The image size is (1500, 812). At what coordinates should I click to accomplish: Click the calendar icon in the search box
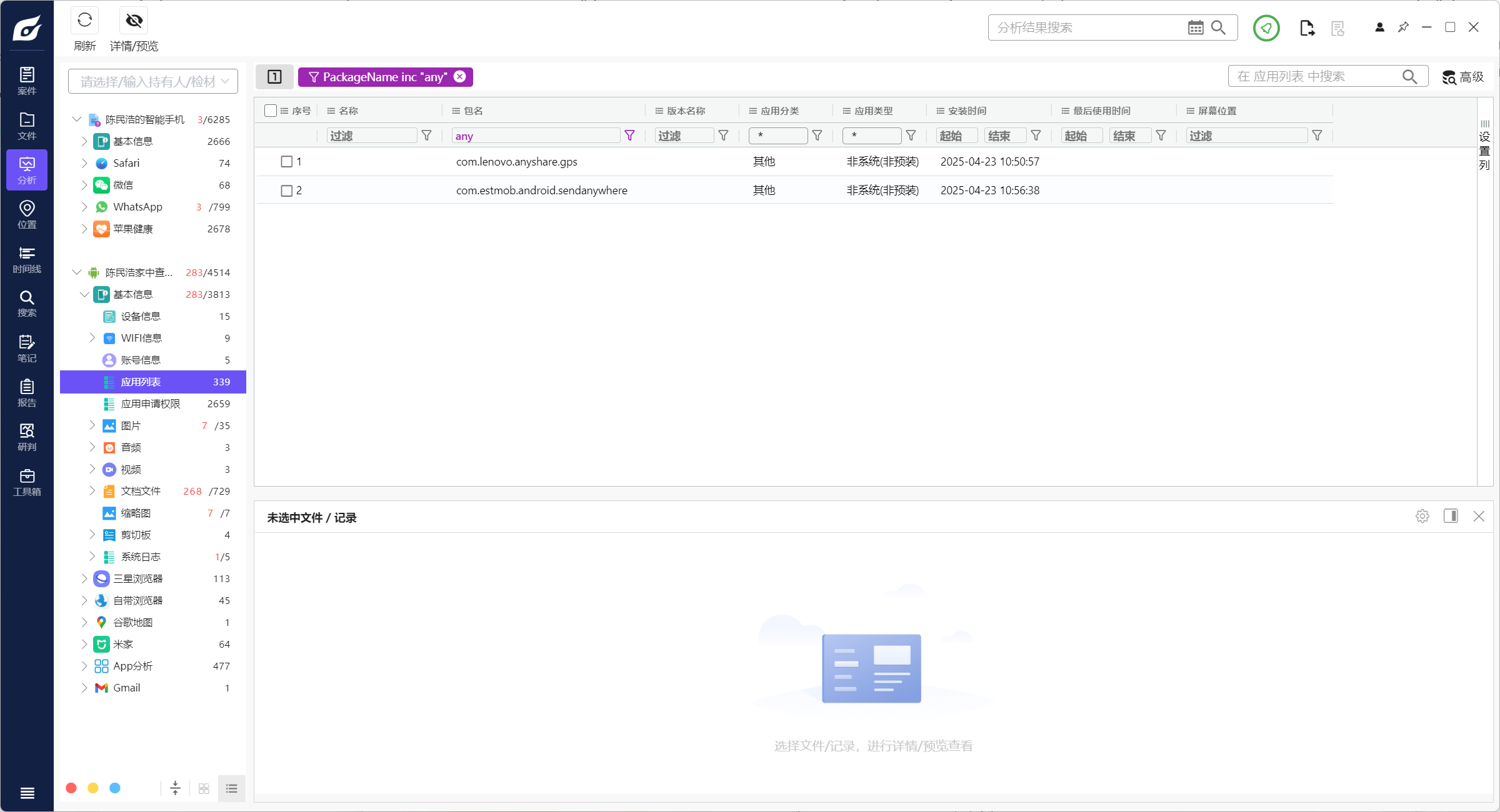tap(1195, 27)
